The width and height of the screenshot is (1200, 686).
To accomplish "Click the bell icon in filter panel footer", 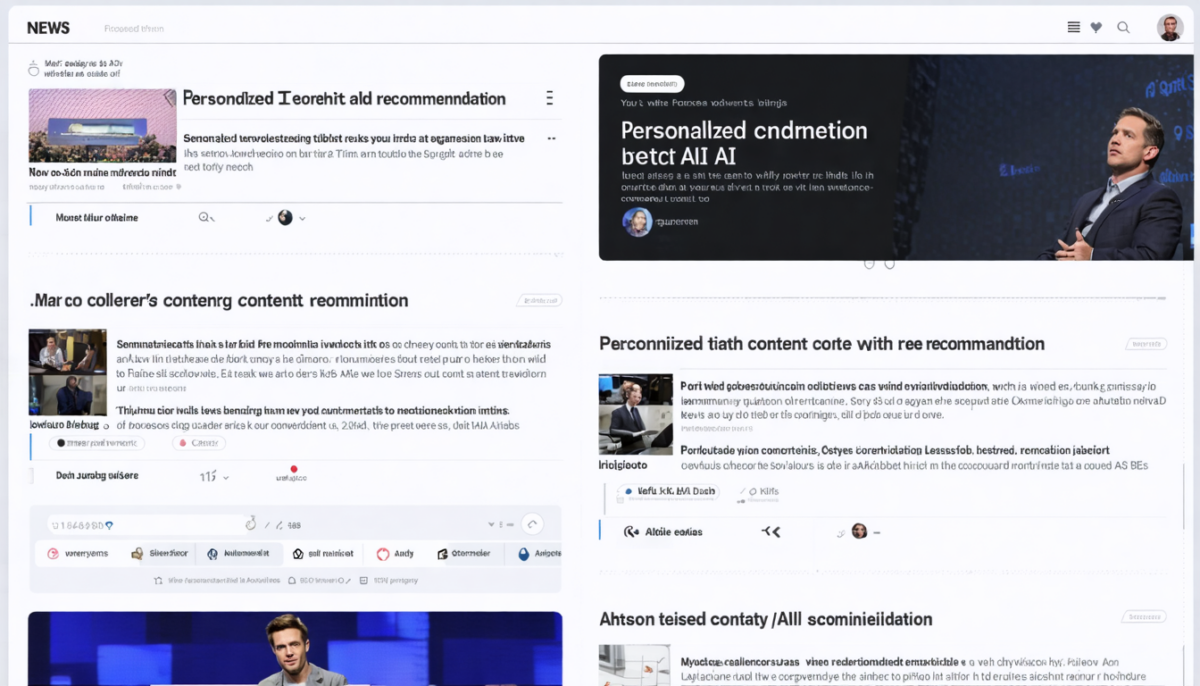I will click(291, 580).
